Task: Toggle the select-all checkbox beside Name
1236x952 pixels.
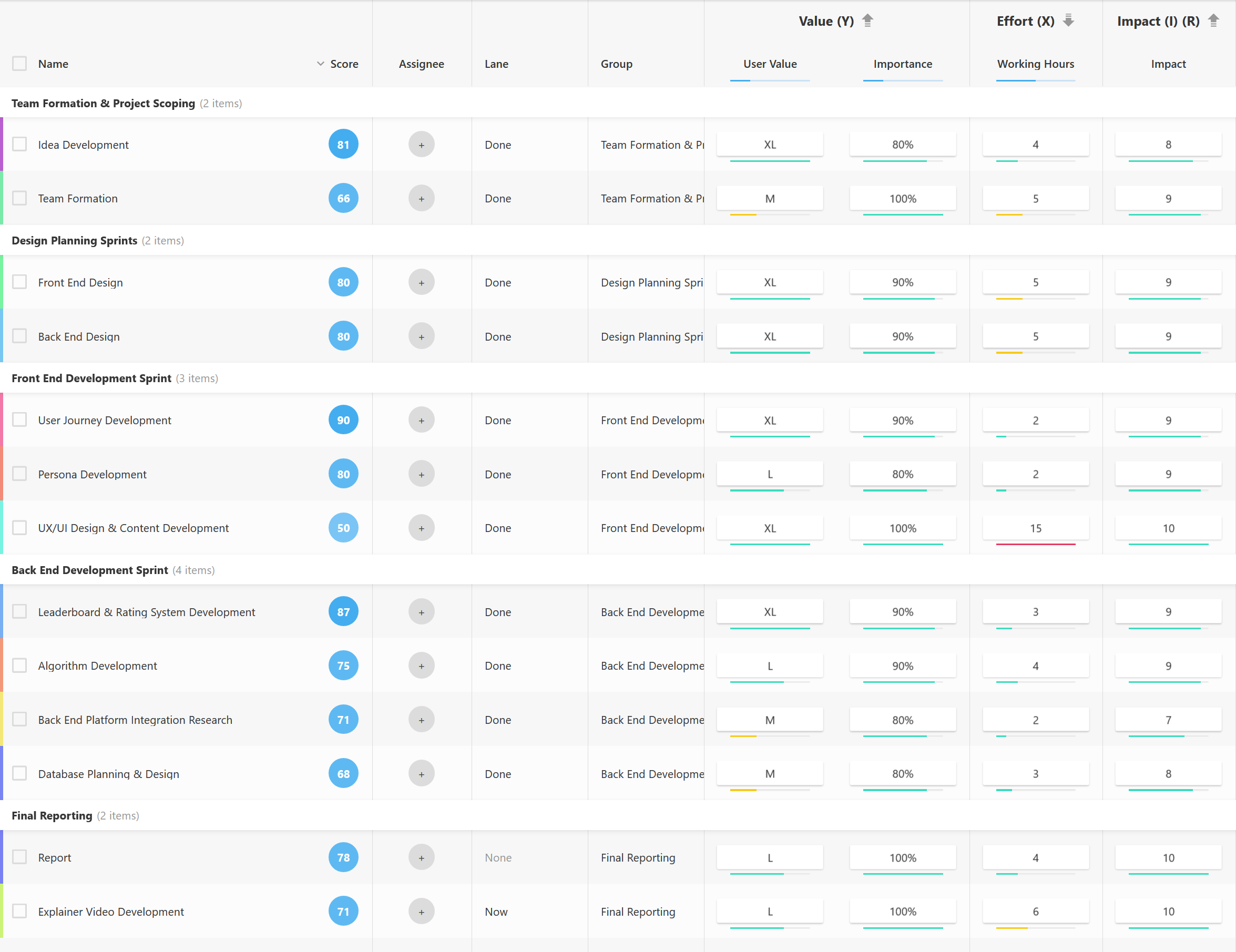Action: [x=20, y=64]
